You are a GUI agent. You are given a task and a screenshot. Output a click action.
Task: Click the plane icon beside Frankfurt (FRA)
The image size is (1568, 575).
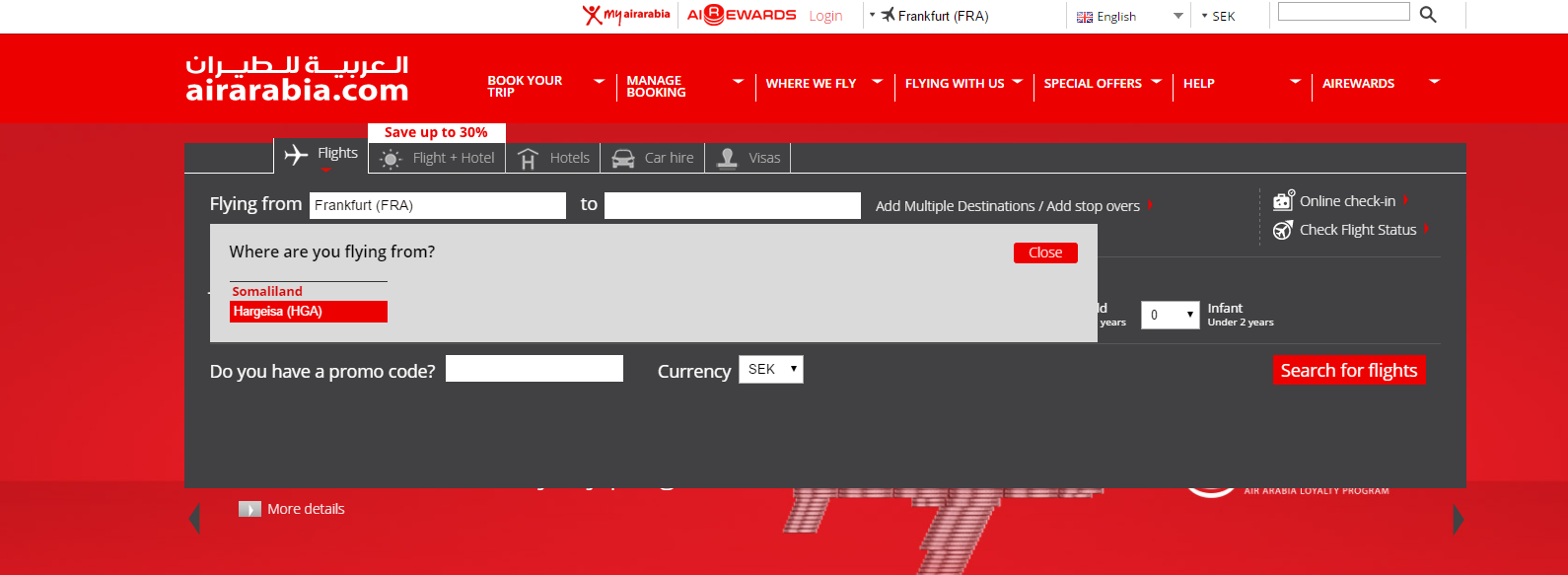pyautogui.click(x=888, y=15)
